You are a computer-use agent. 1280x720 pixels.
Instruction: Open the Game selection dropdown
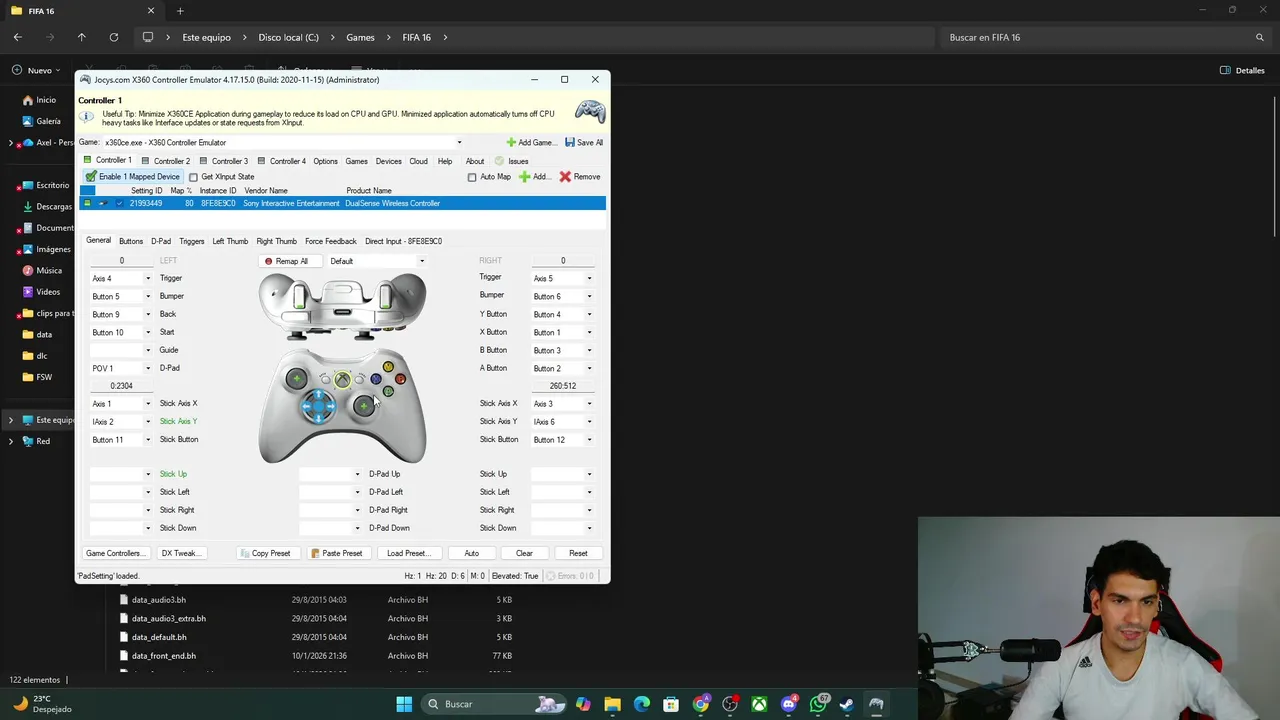coord(459,143)
